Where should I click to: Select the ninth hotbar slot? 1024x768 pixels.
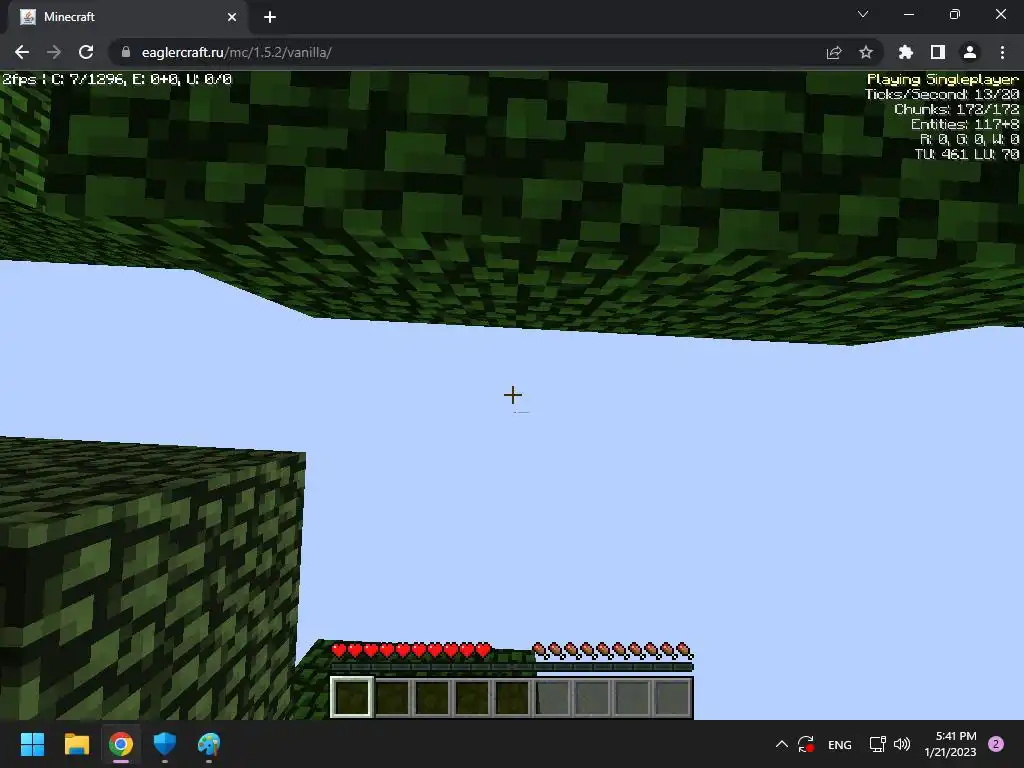[x=672, y=697]
